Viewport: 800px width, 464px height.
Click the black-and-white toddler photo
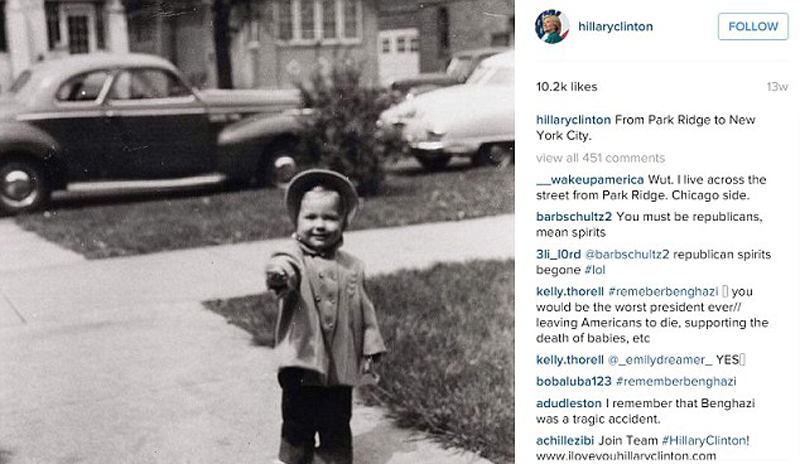[257, 232]
